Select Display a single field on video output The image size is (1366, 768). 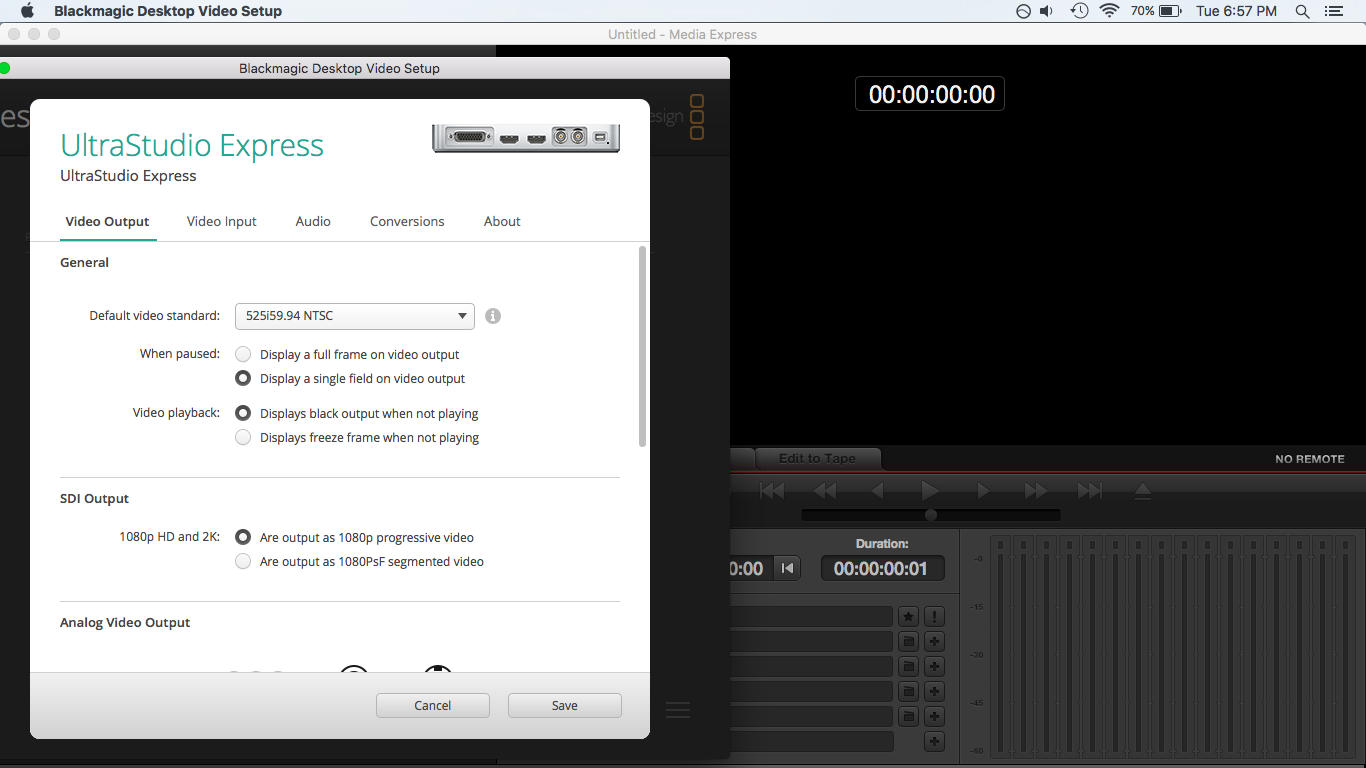tap(243, 378)
